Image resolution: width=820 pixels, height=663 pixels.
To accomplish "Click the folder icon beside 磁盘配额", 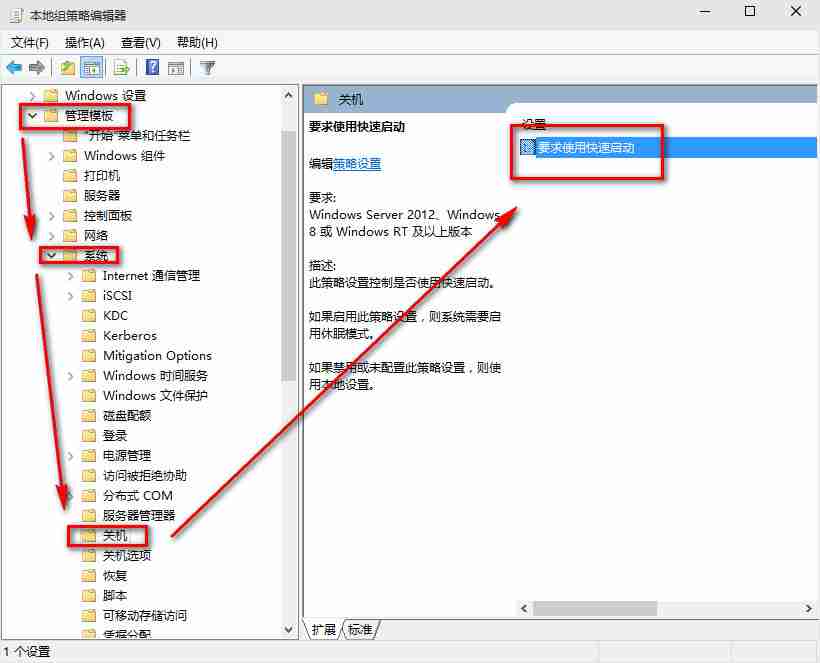I will [89, 416].
